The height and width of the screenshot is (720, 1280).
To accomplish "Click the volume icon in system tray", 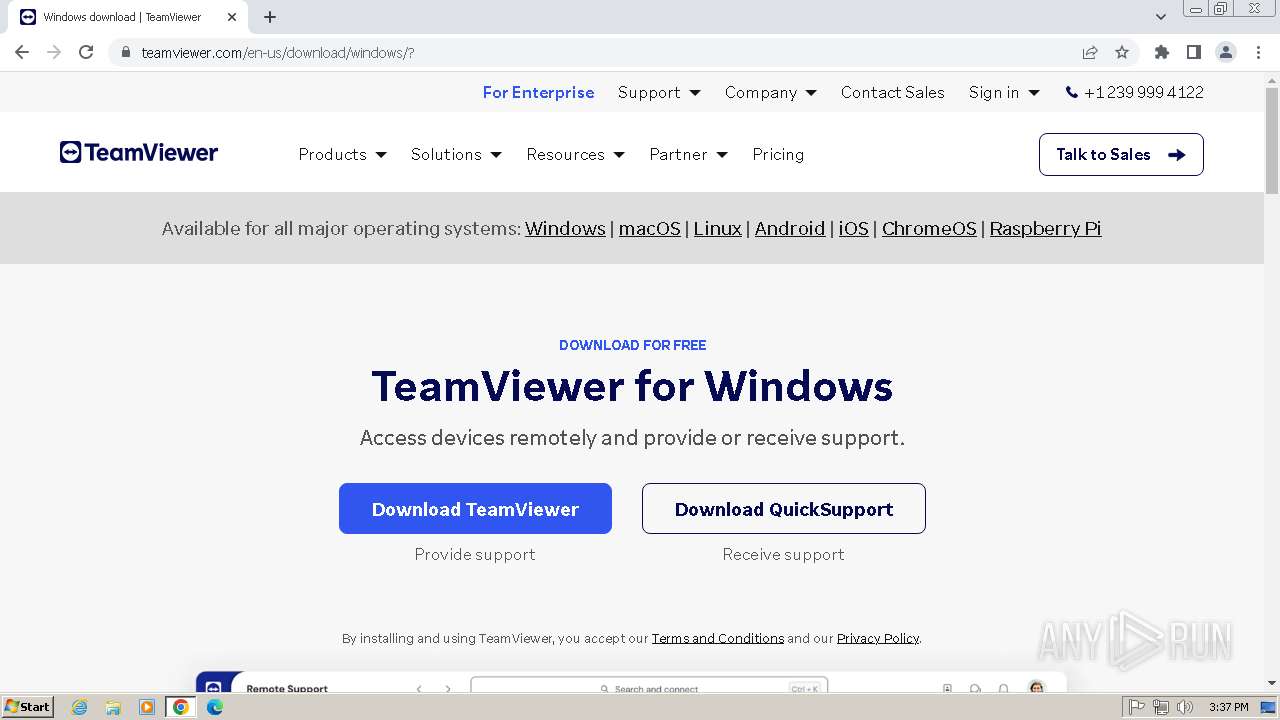I will (x=1185, y=707).
